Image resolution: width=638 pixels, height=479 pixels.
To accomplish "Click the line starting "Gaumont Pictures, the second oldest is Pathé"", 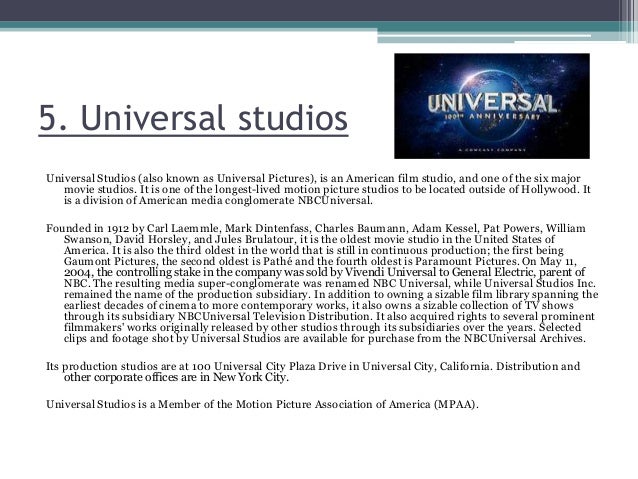I will (320, 261).
